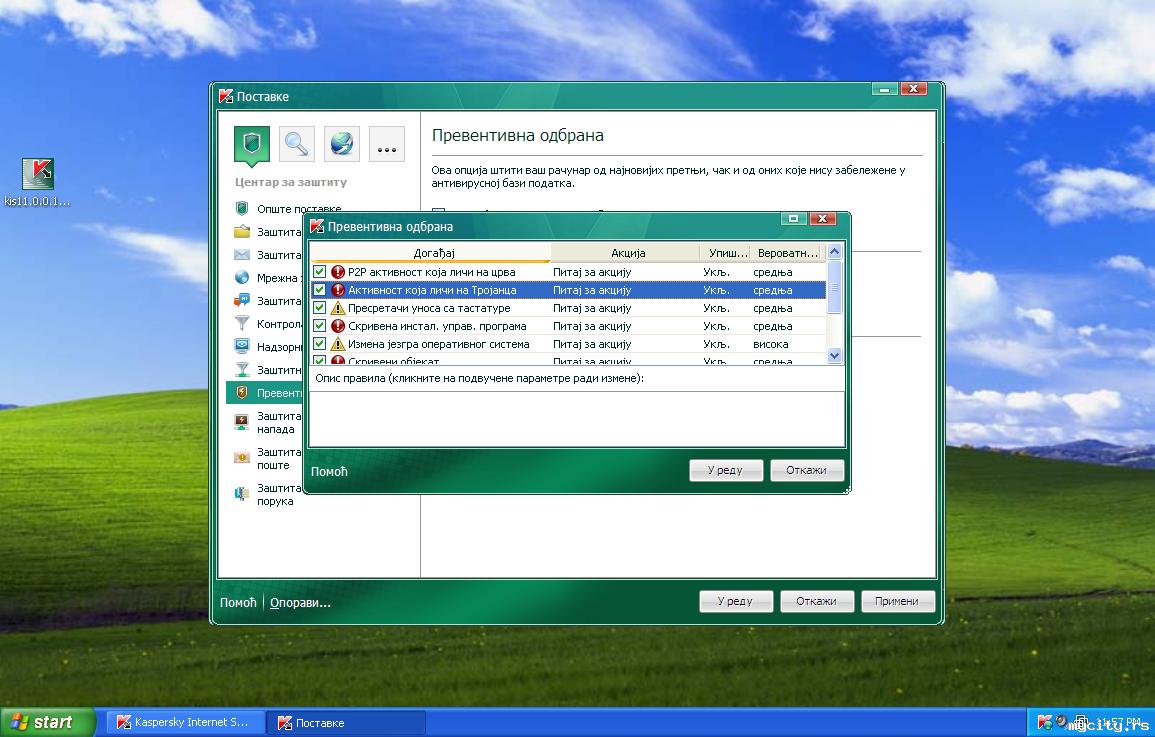Sort by the Акција column header
Viewport: 1155px width, 737px height.
pos(625,253)
